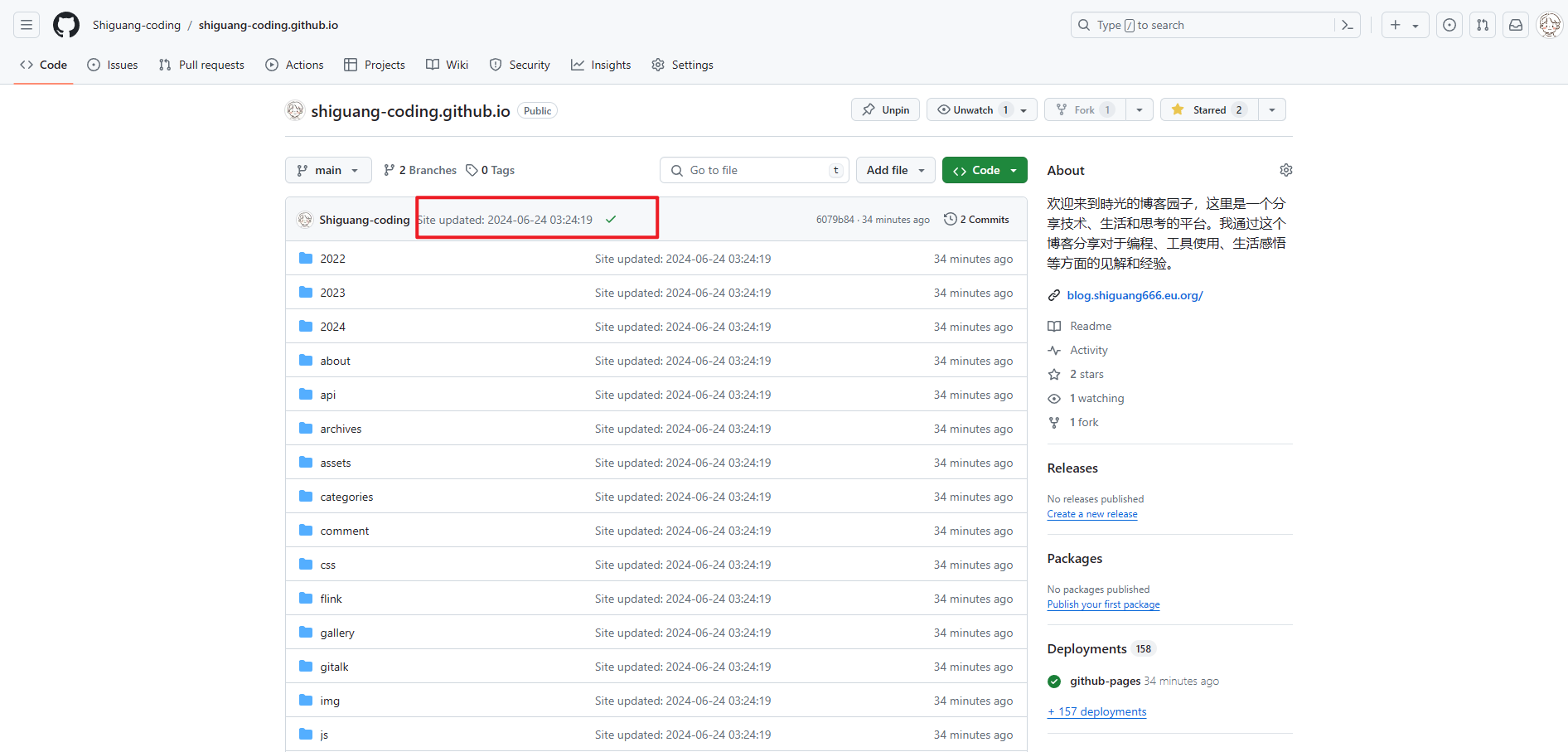
Task: Open the command palette icon
Action: pos(1348,25)
